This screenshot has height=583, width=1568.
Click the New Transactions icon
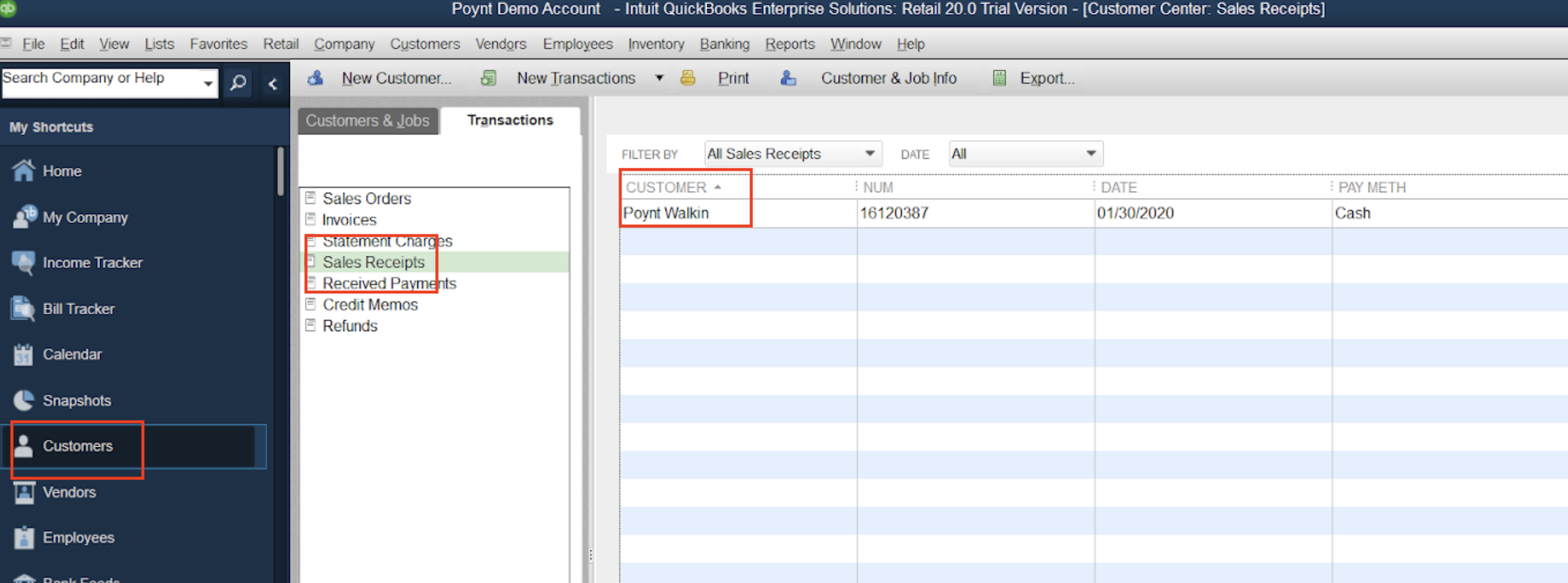coord(488,78)
